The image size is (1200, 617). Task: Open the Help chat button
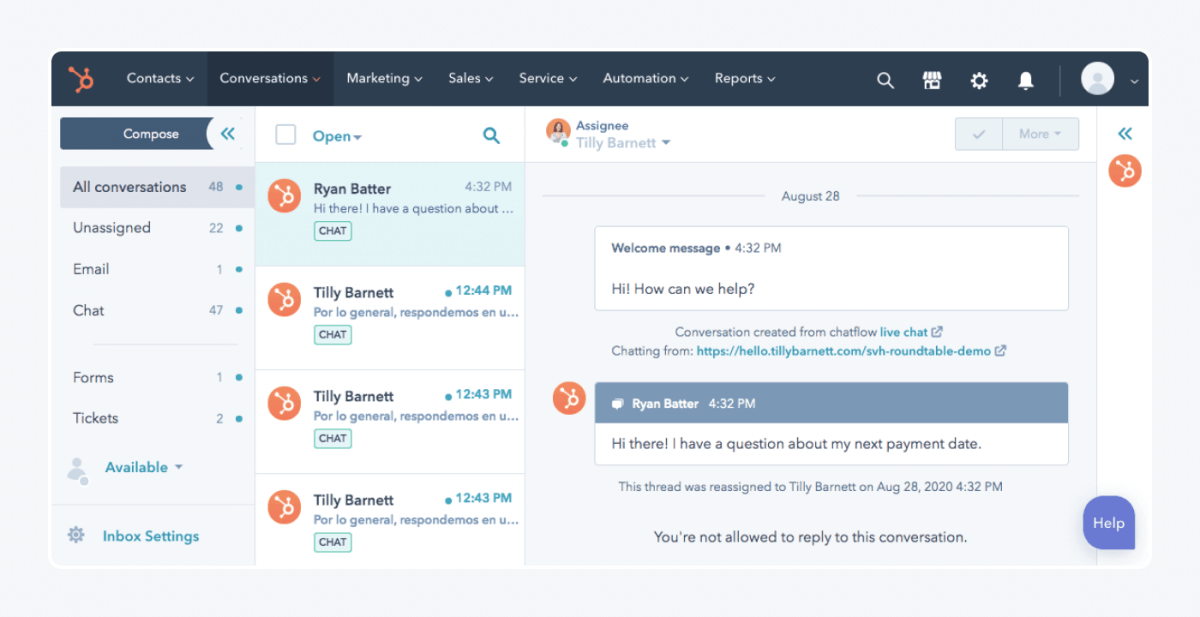(1108, 523)
